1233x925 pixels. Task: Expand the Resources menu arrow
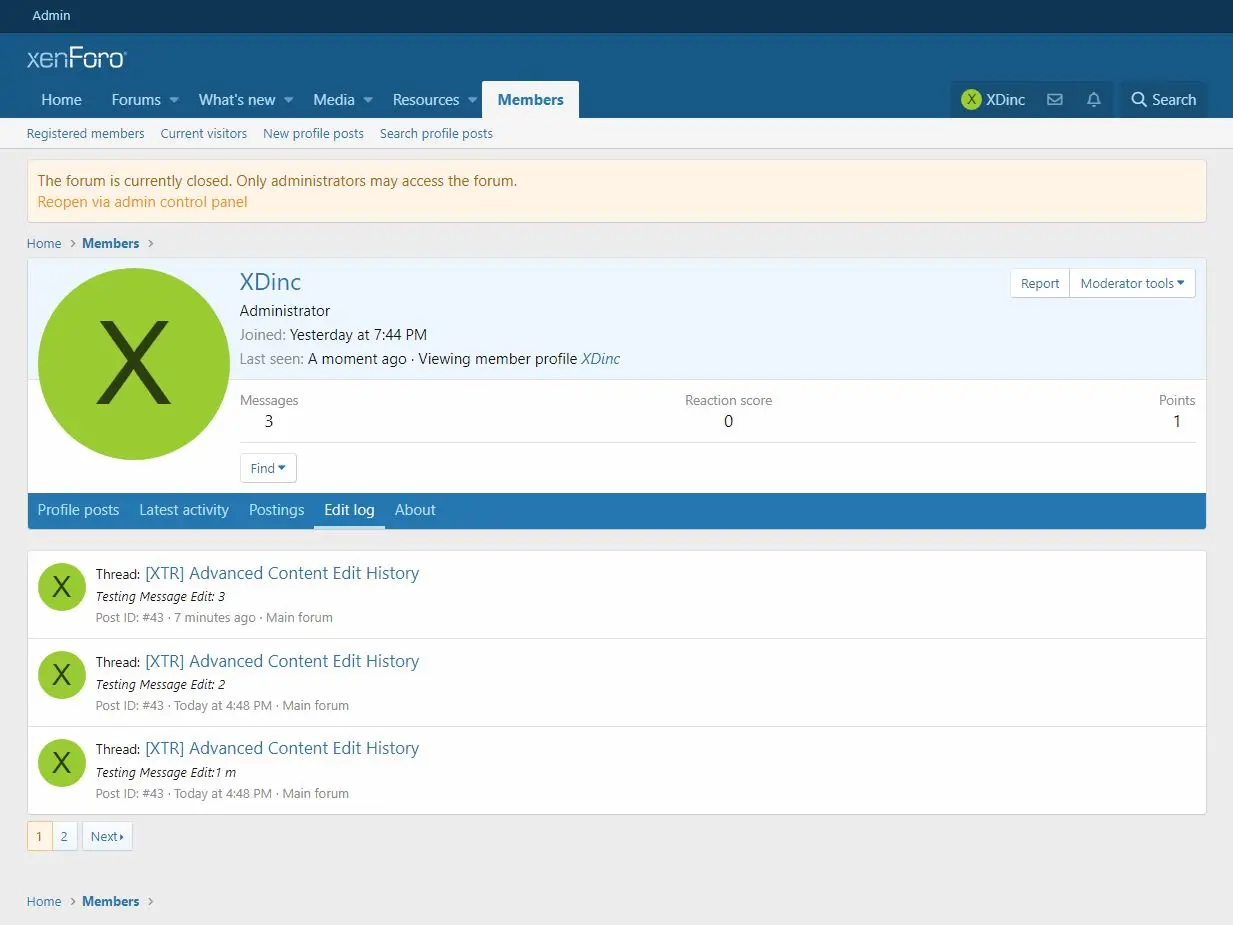coord(473,100)
